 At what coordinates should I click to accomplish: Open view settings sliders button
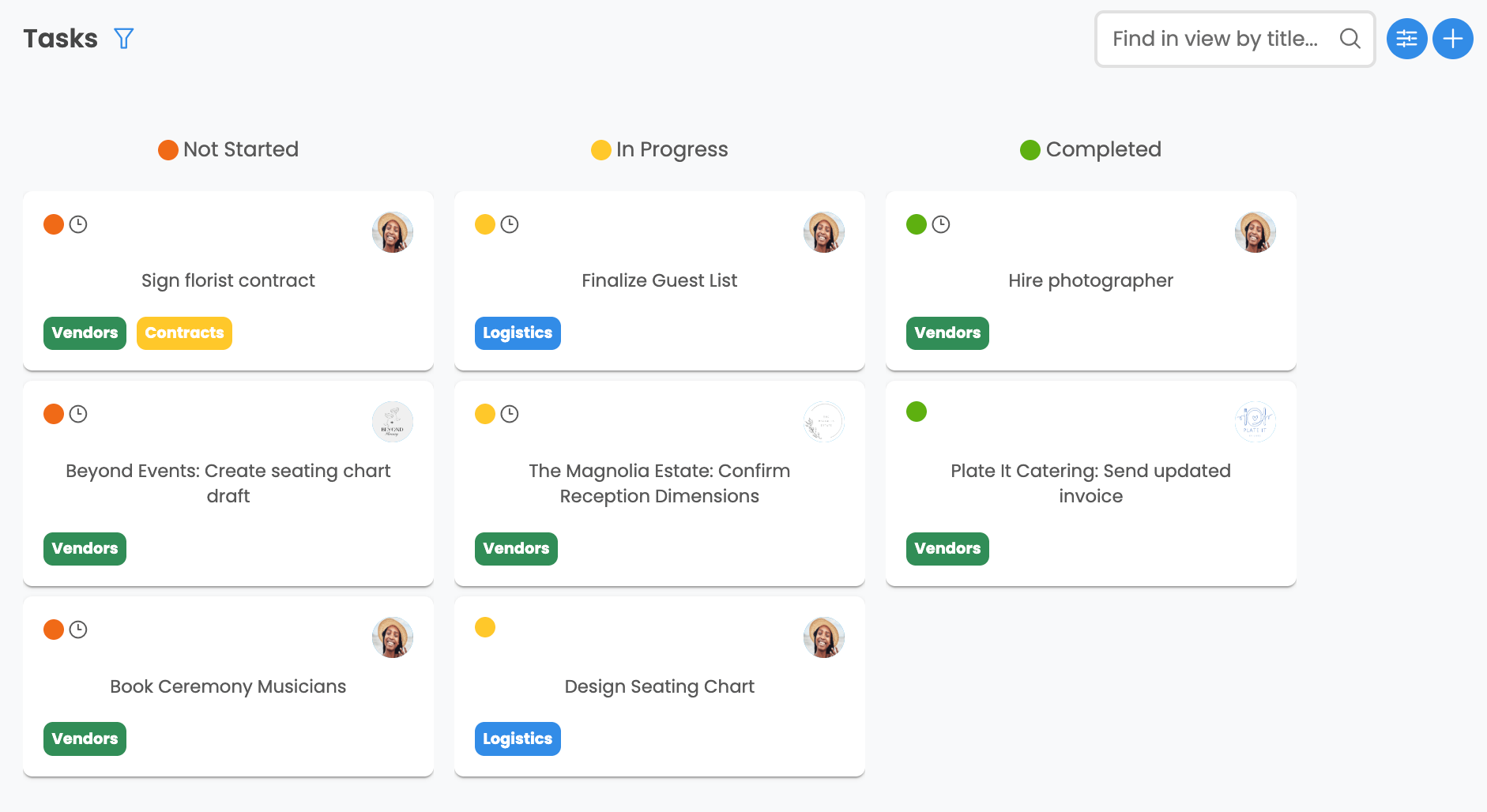(1406, 39)
